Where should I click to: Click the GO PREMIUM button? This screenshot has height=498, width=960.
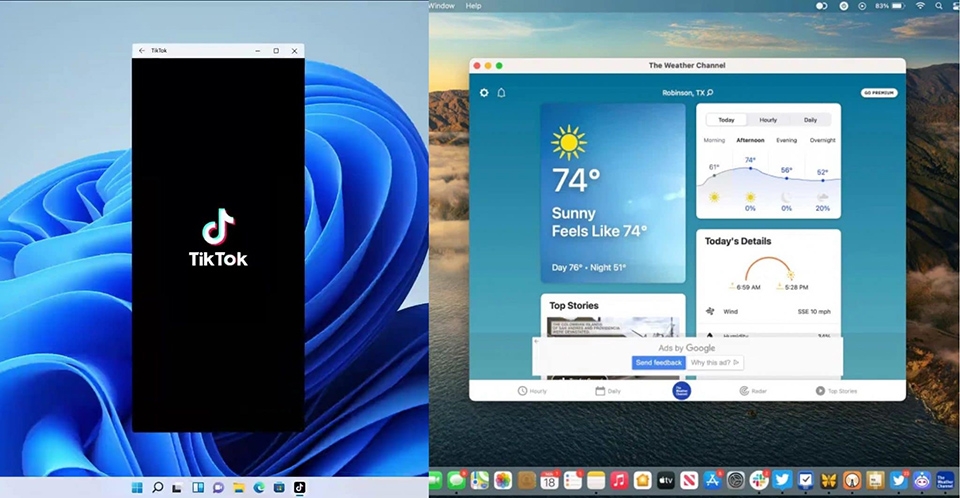point(879,92)
